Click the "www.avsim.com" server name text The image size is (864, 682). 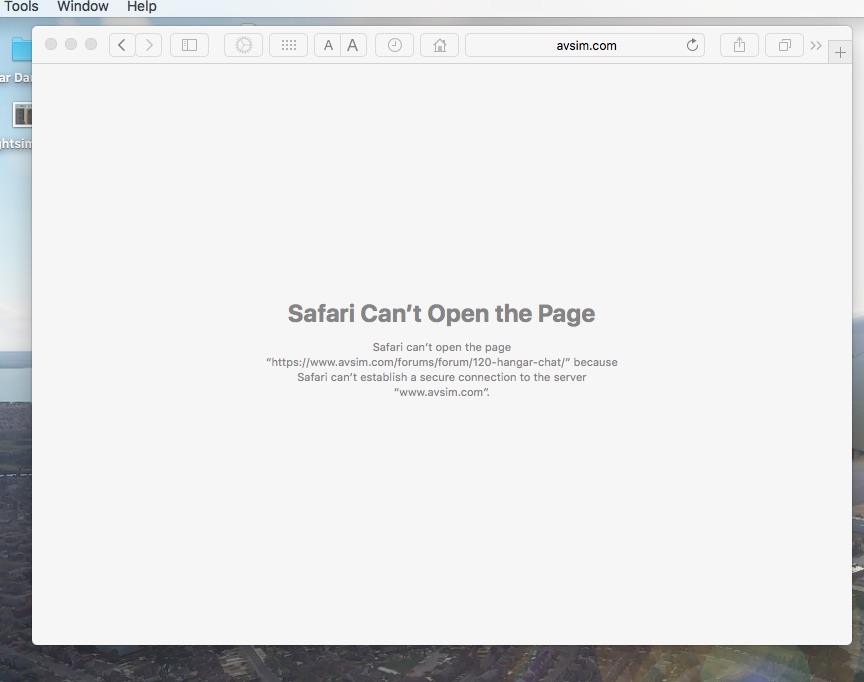[441, 392]
